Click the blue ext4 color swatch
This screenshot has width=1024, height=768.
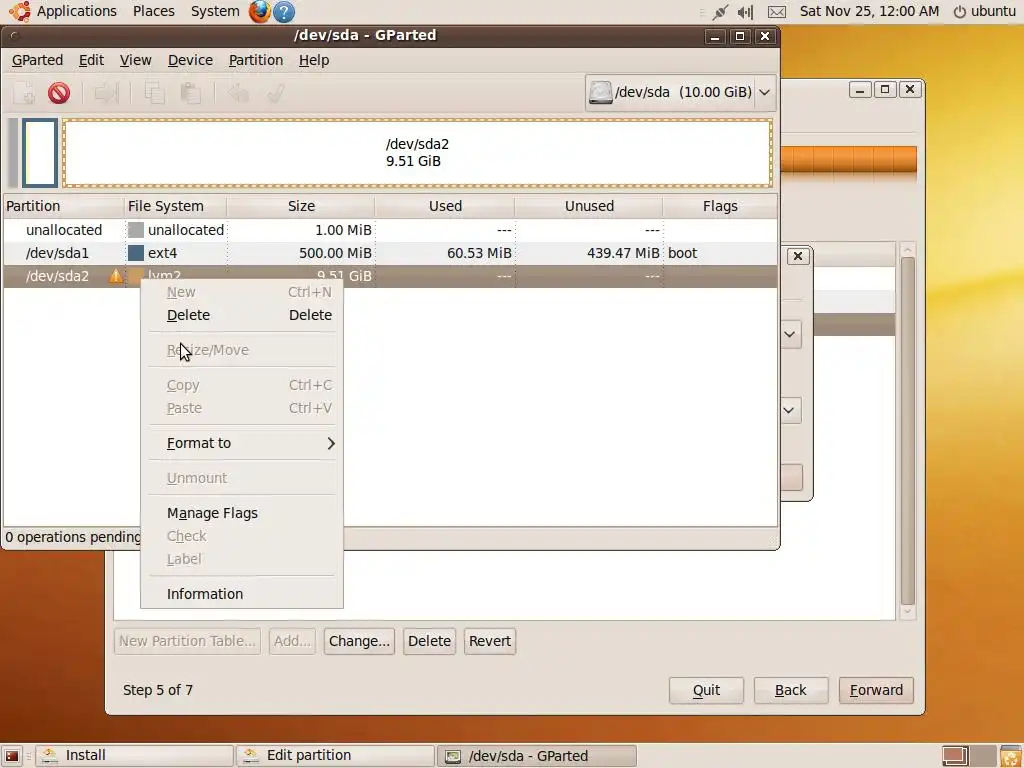point(136,253)
